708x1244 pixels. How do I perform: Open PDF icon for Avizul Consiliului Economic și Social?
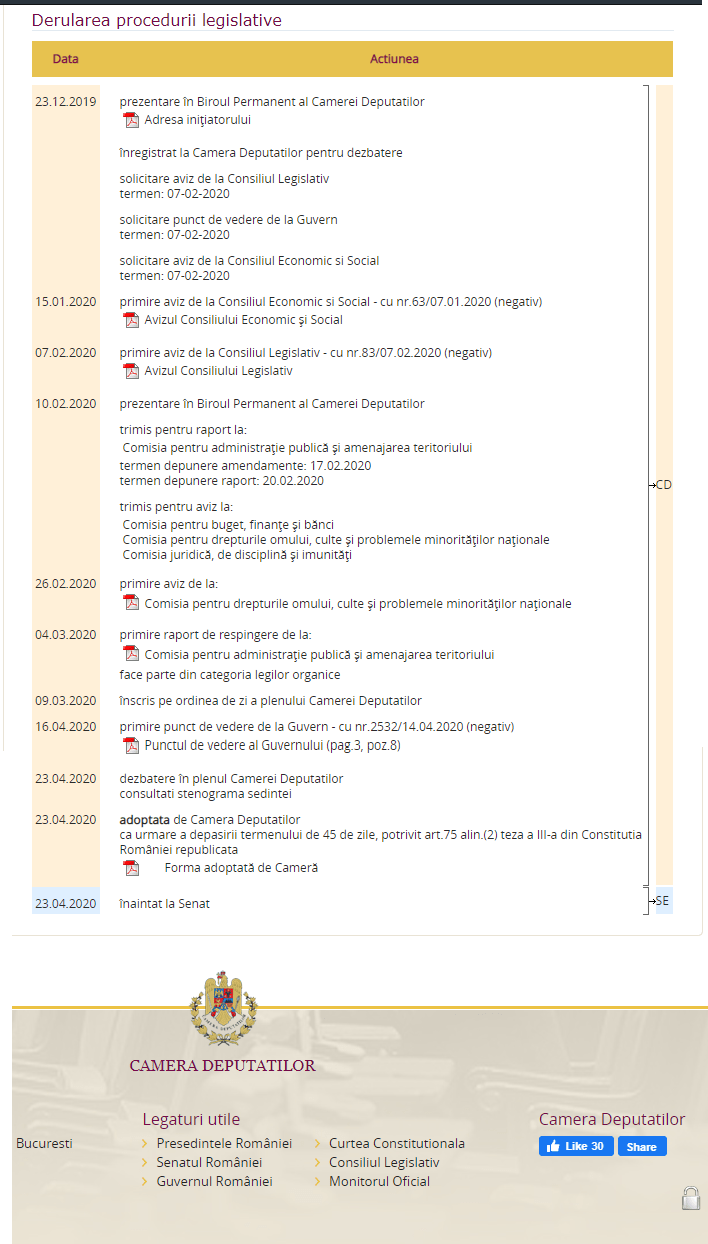click(x=131, y=320)
